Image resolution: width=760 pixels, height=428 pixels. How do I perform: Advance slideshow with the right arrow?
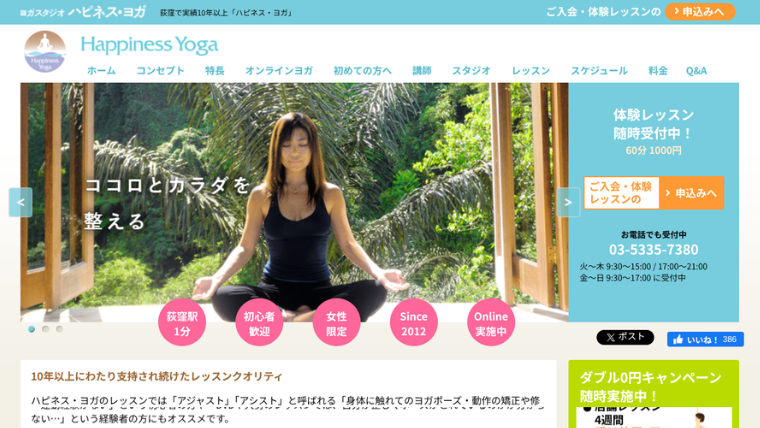tap(568, 202)
